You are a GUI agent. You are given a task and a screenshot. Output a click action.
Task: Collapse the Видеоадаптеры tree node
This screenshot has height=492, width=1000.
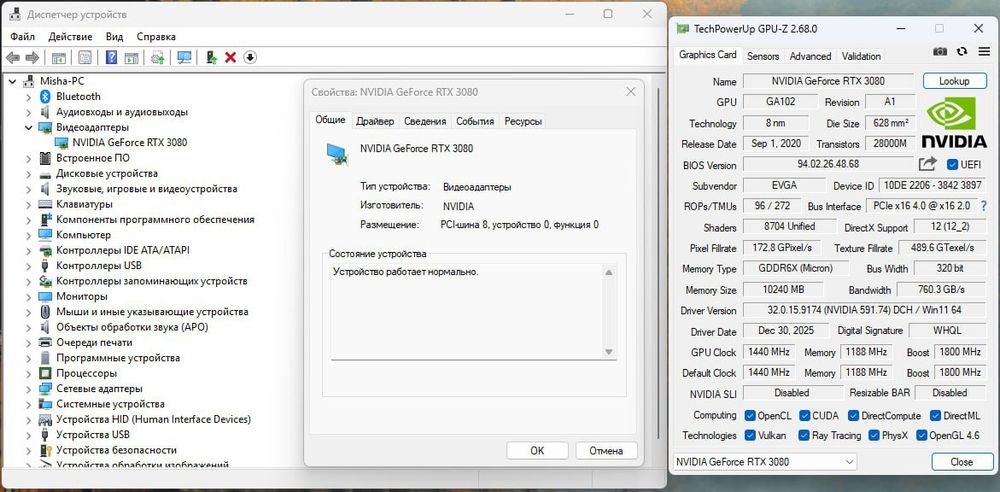(x=28, y=128)
